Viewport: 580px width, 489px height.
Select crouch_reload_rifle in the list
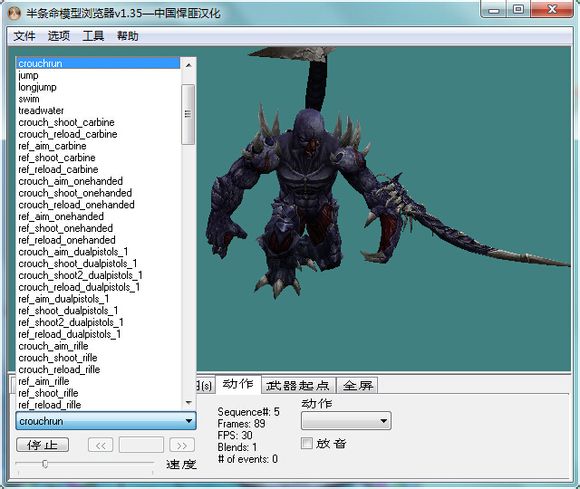click(98, 370)
